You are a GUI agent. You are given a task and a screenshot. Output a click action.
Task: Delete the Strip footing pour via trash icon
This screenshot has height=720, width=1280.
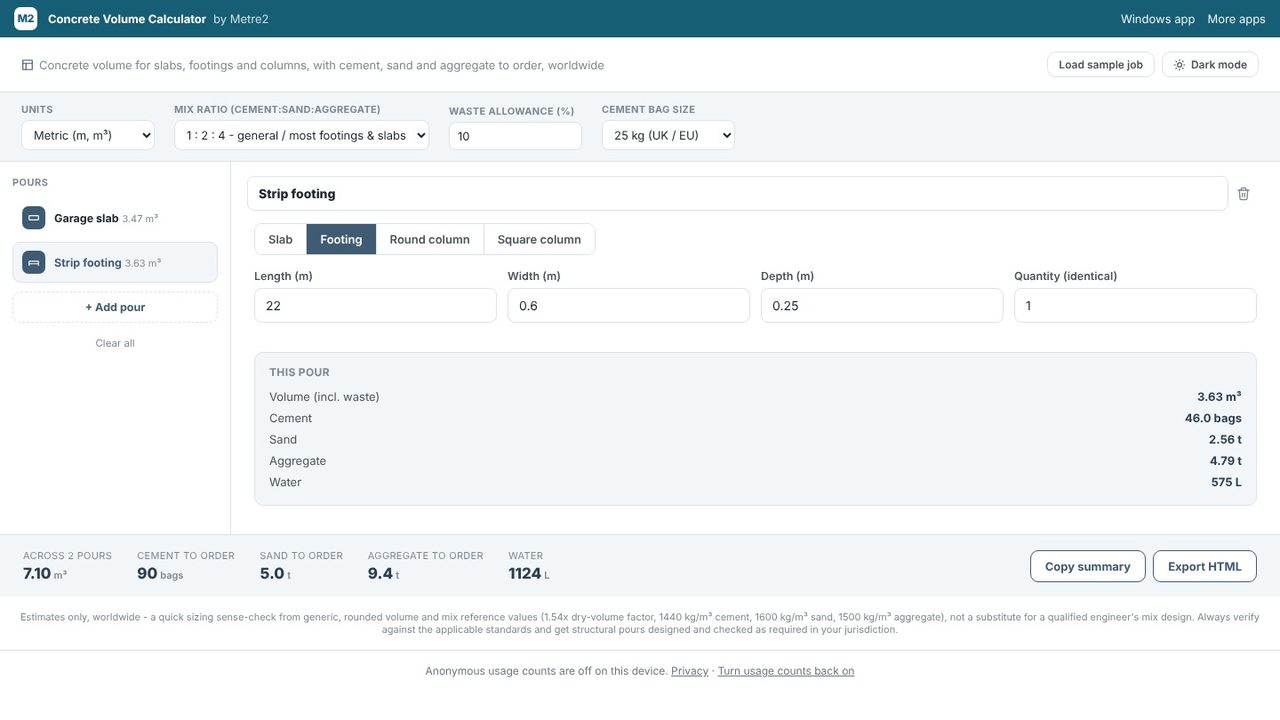(x=1243, y=194)
